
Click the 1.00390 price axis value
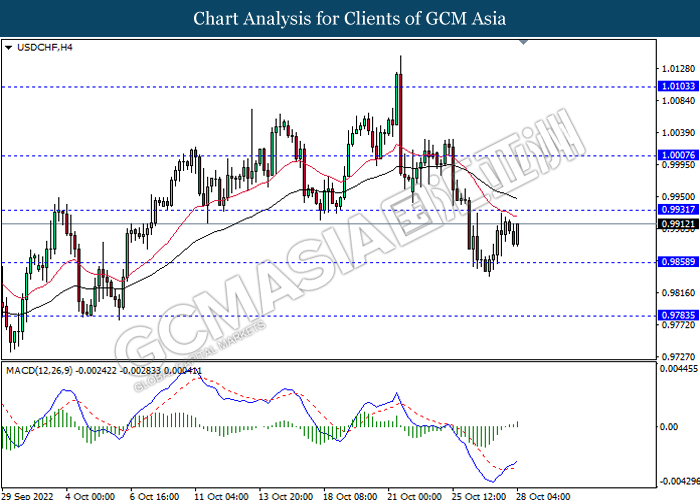[x=678, y=133]
